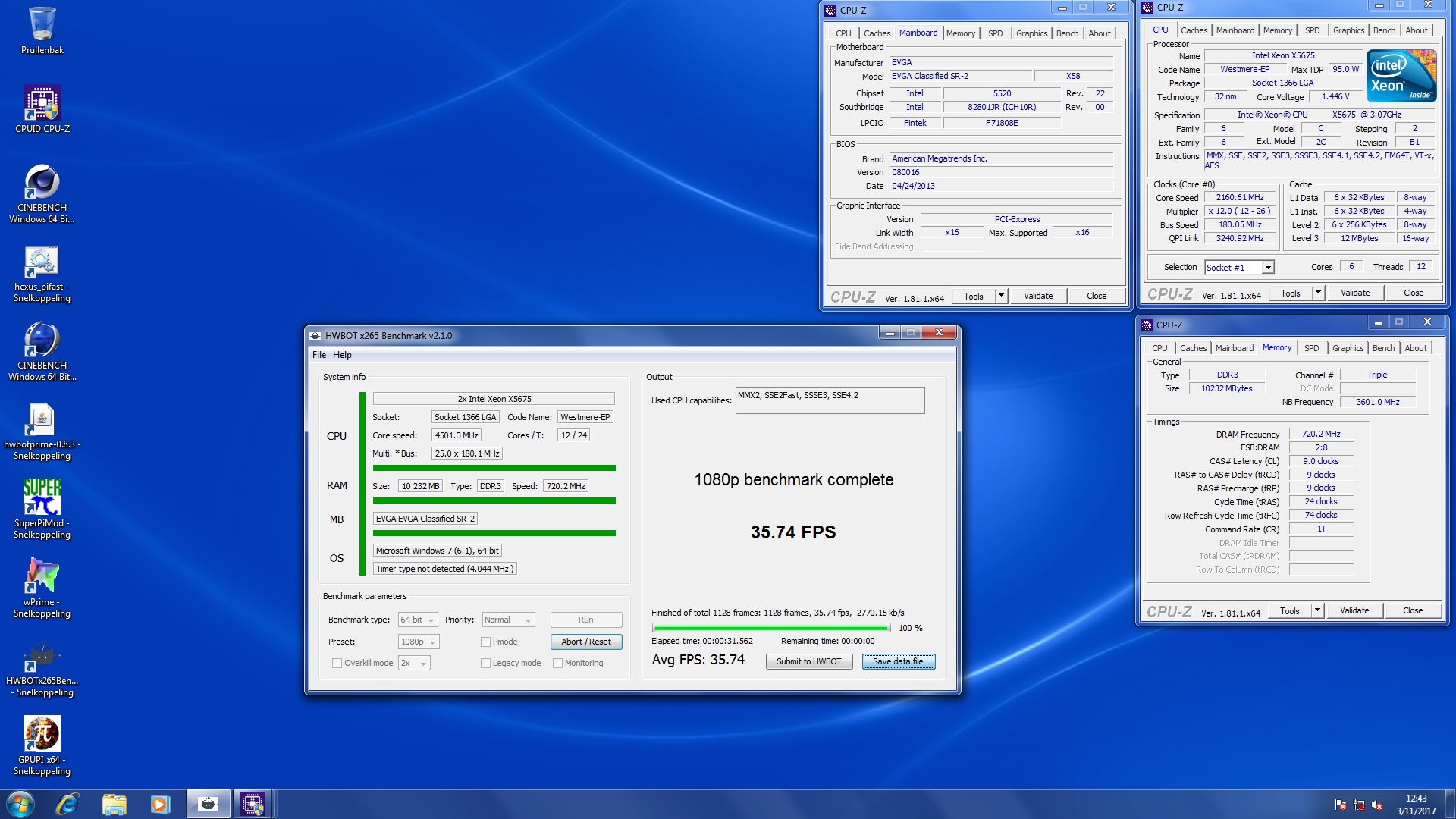The image size is (1456, 819).
Task: Click Mainboard CPU-Z window title icon
Action: [830, 10]
